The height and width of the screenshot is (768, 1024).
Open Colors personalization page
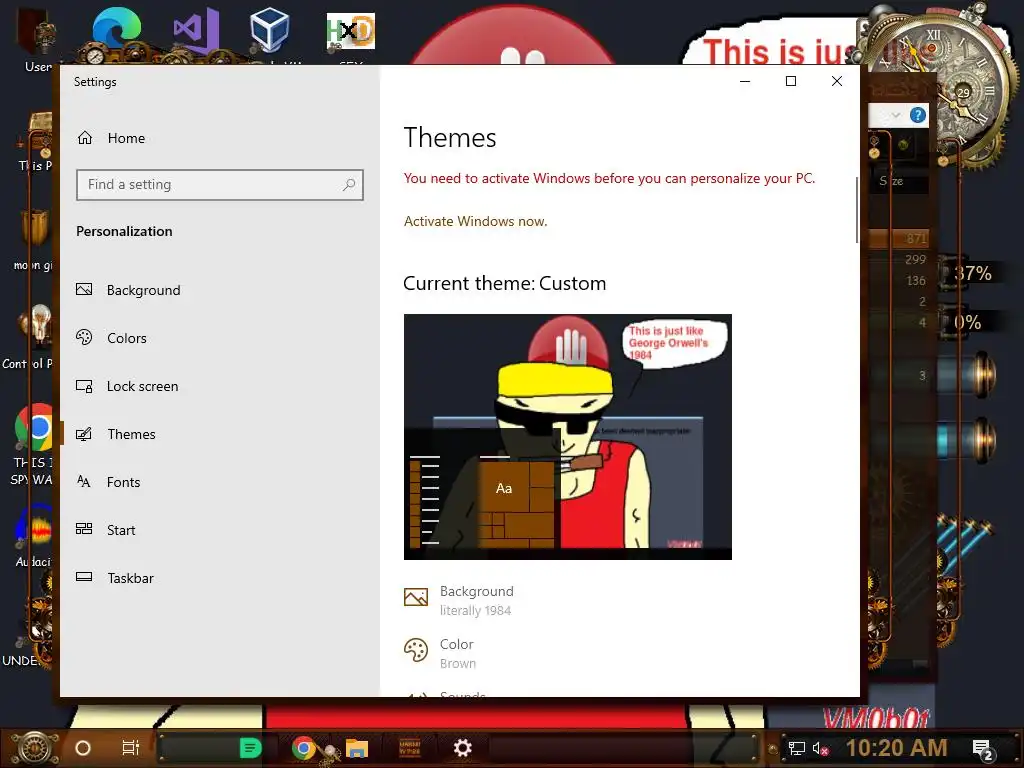click(x=111, y=338)
